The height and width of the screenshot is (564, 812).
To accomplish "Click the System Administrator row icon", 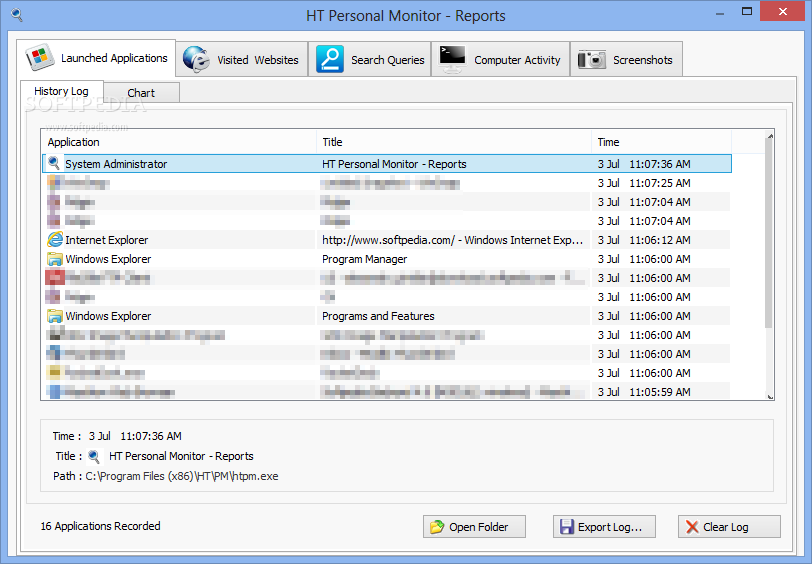I will [54, 163].
